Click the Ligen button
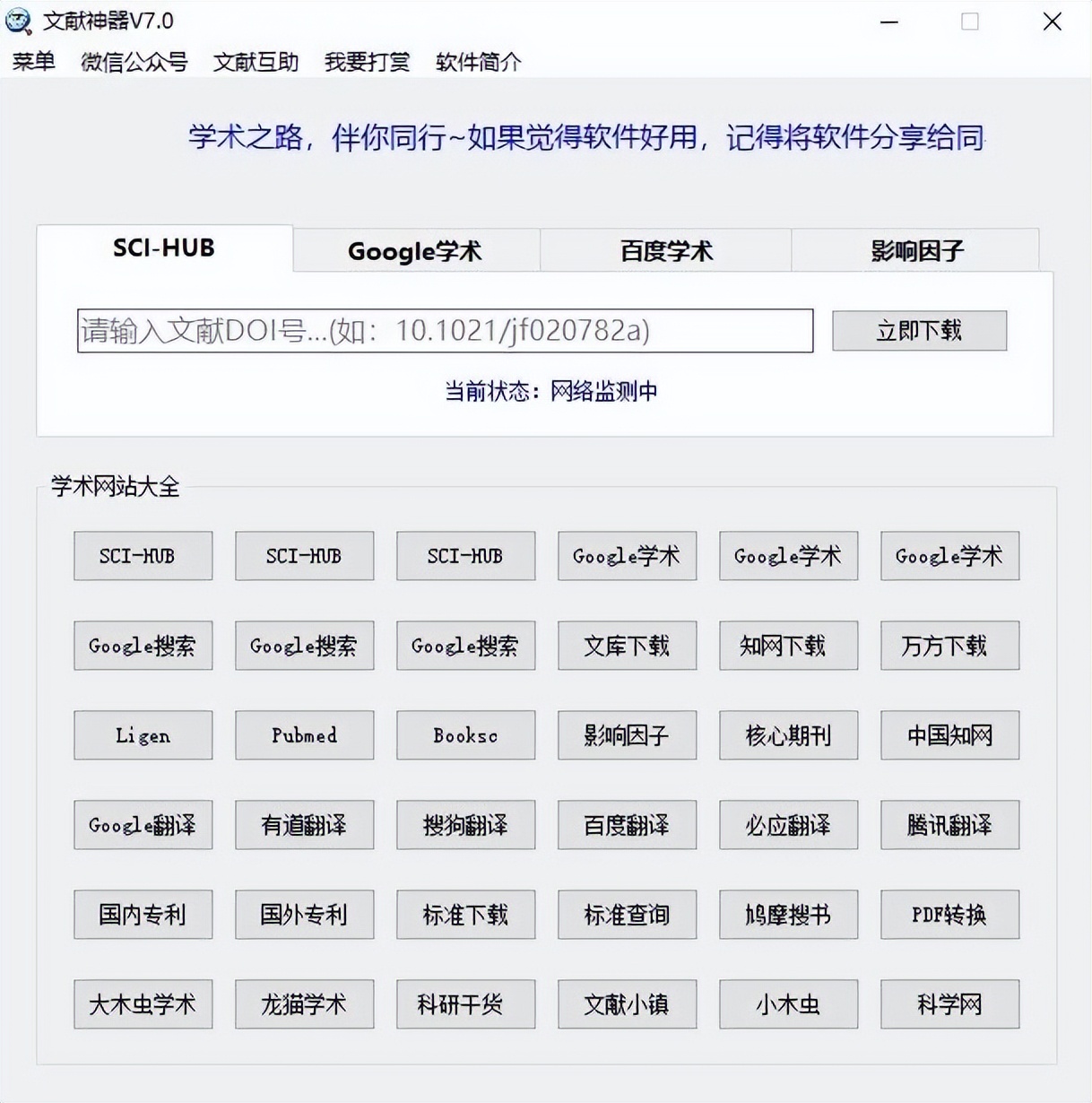1092x1103 pixels. pos(143,735)
